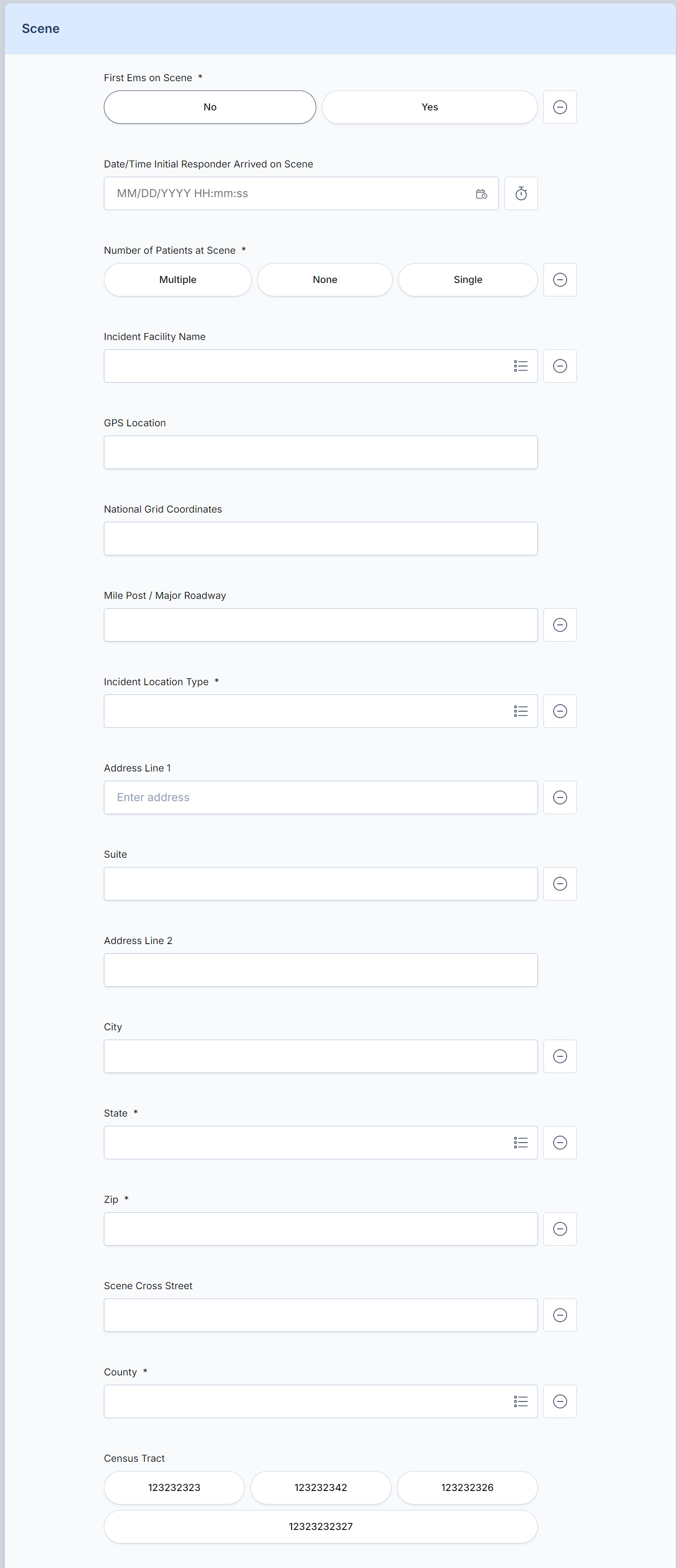Click the minus circle icon beside Scene Cross Street
This screenshot has width=677, height=1568.
pyautogui.click(x=560, y=1315)
